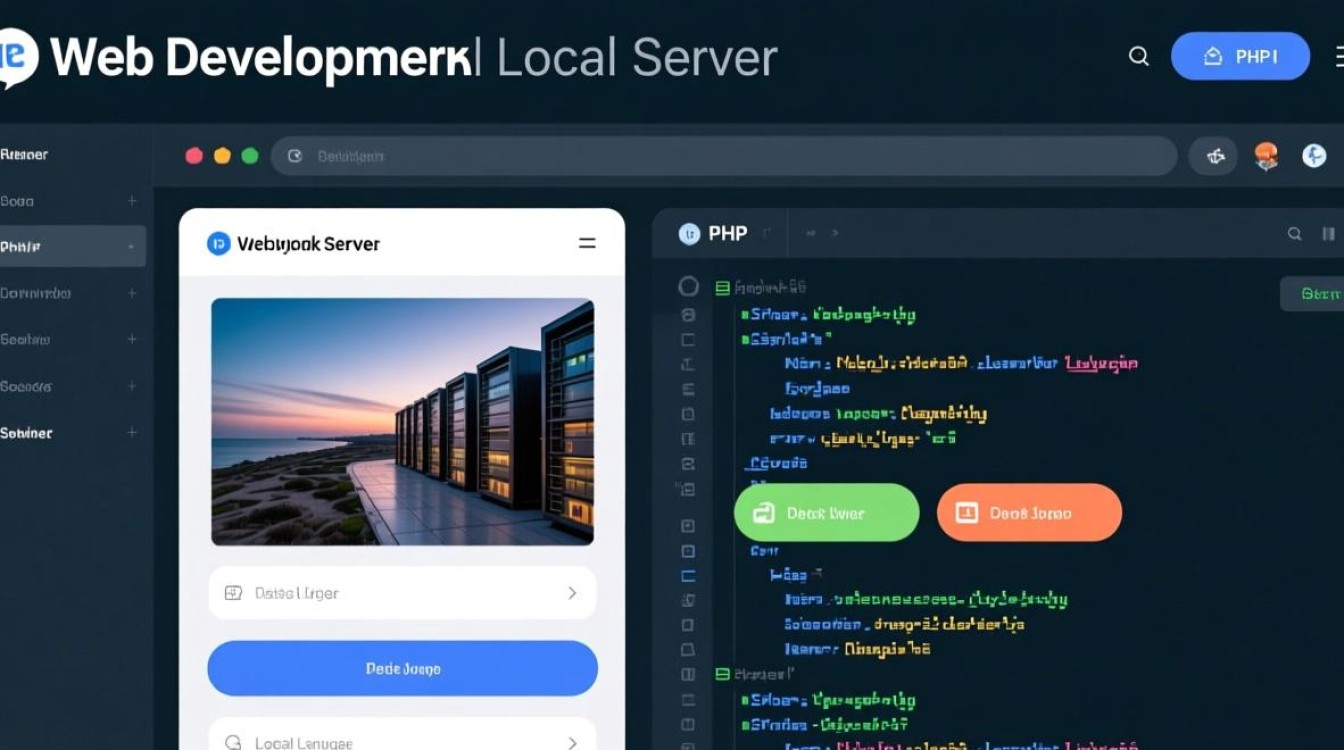Expand the row above Local Language in the card

572,593
